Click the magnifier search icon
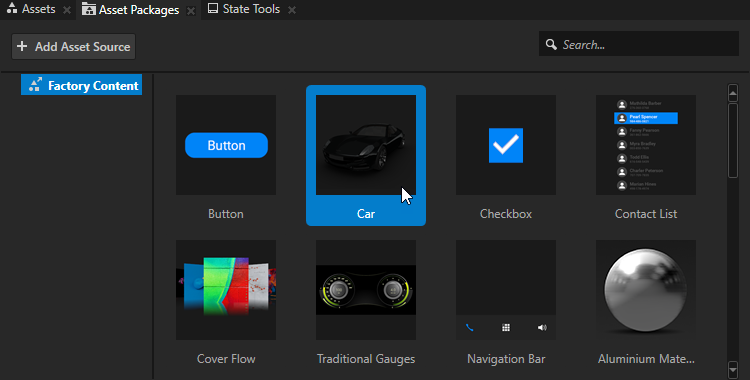Viewport: 750px width, 380px height. pos(551,45)
